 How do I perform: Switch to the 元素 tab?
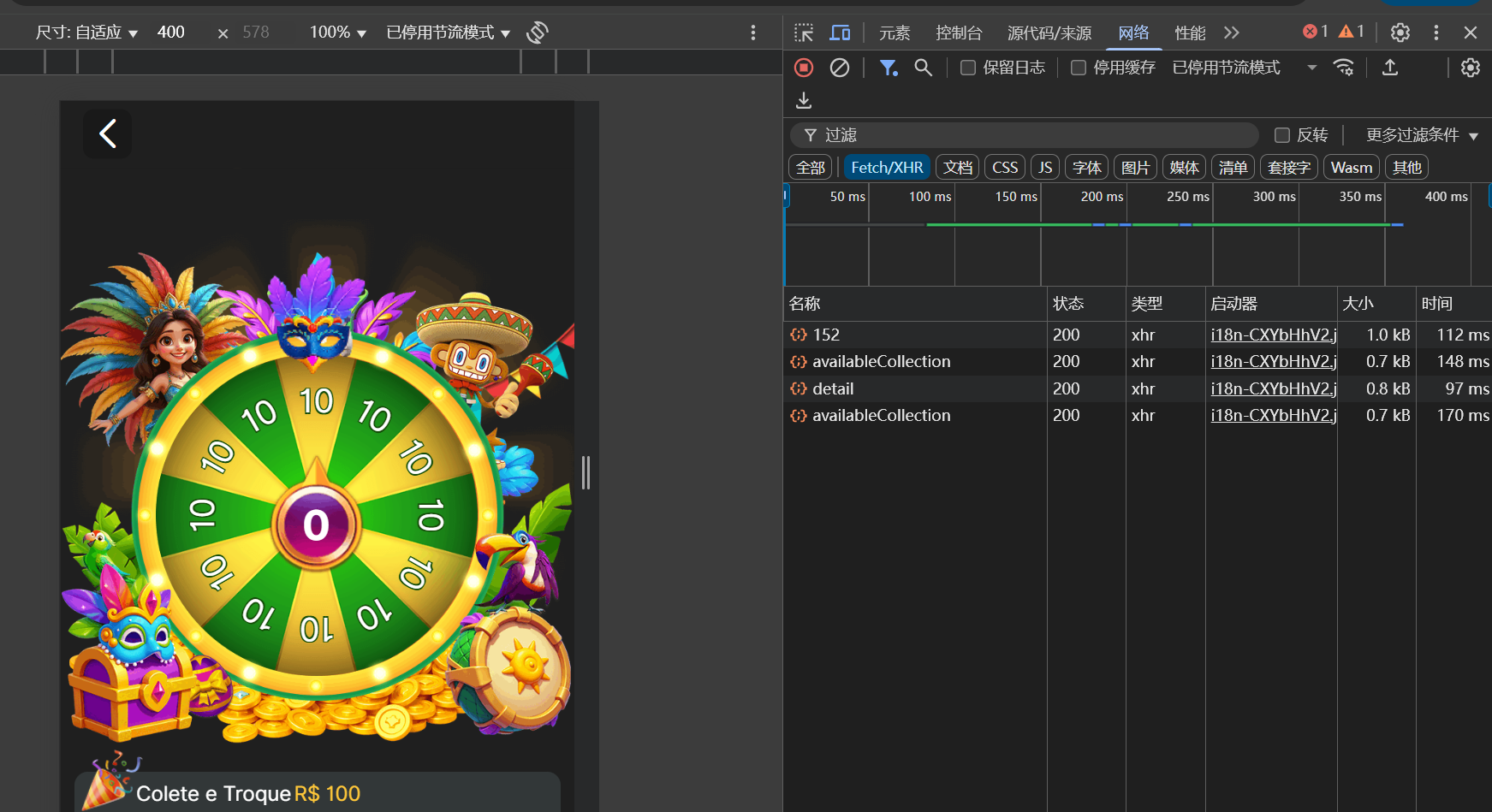coord(895,33)
